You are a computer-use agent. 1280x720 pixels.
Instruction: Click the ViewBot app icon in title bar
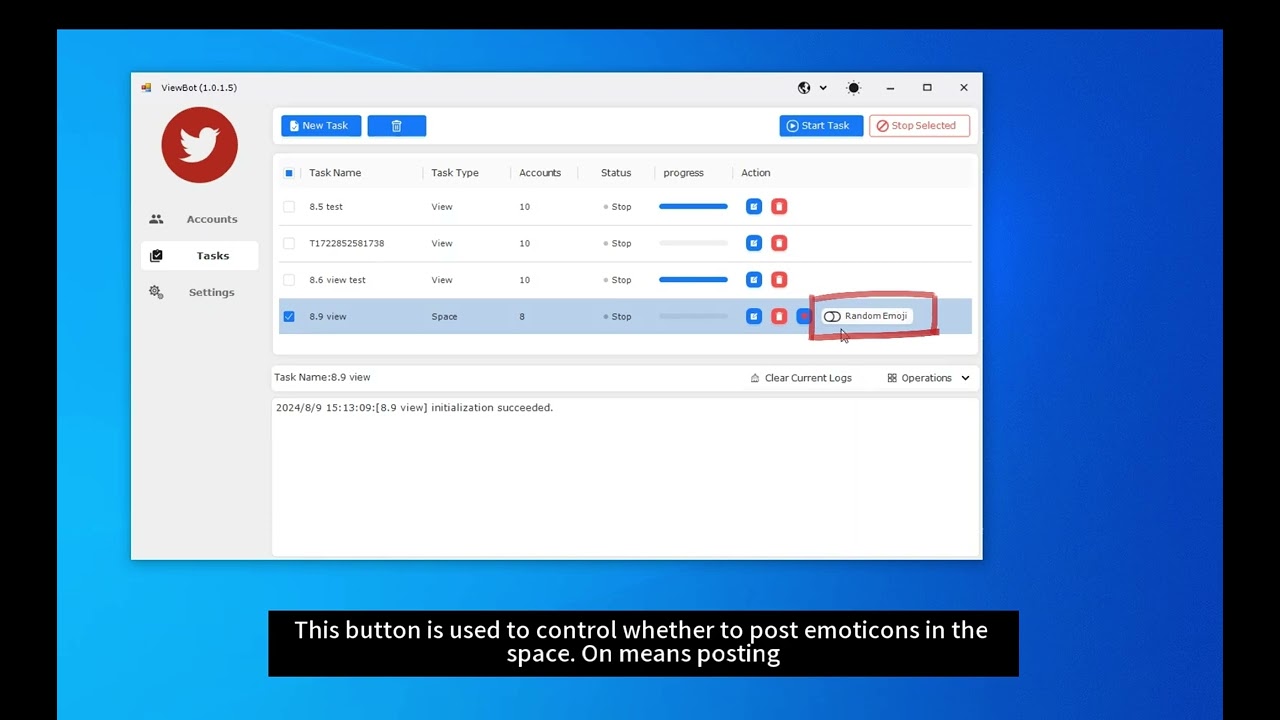click(147, 88)
